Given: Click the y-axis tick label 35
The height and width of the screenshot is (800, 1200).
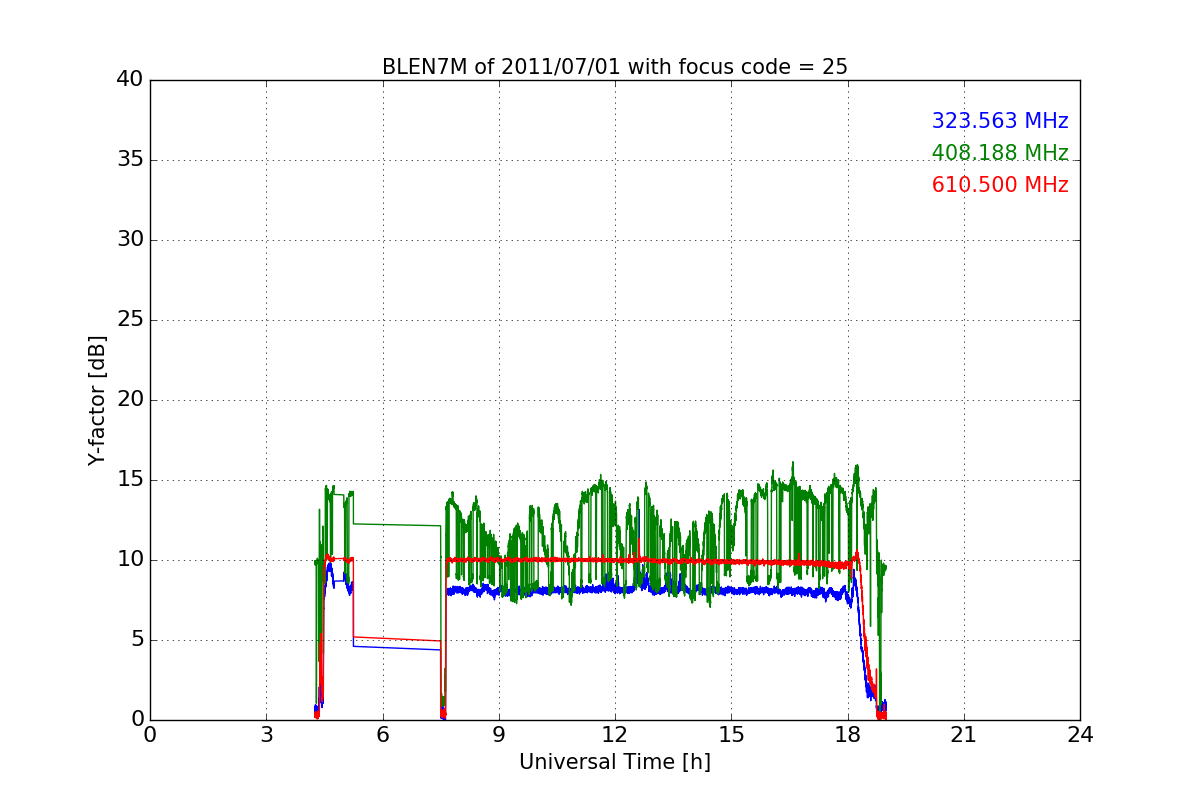Looking at the screenshot, I should (130, 160).
